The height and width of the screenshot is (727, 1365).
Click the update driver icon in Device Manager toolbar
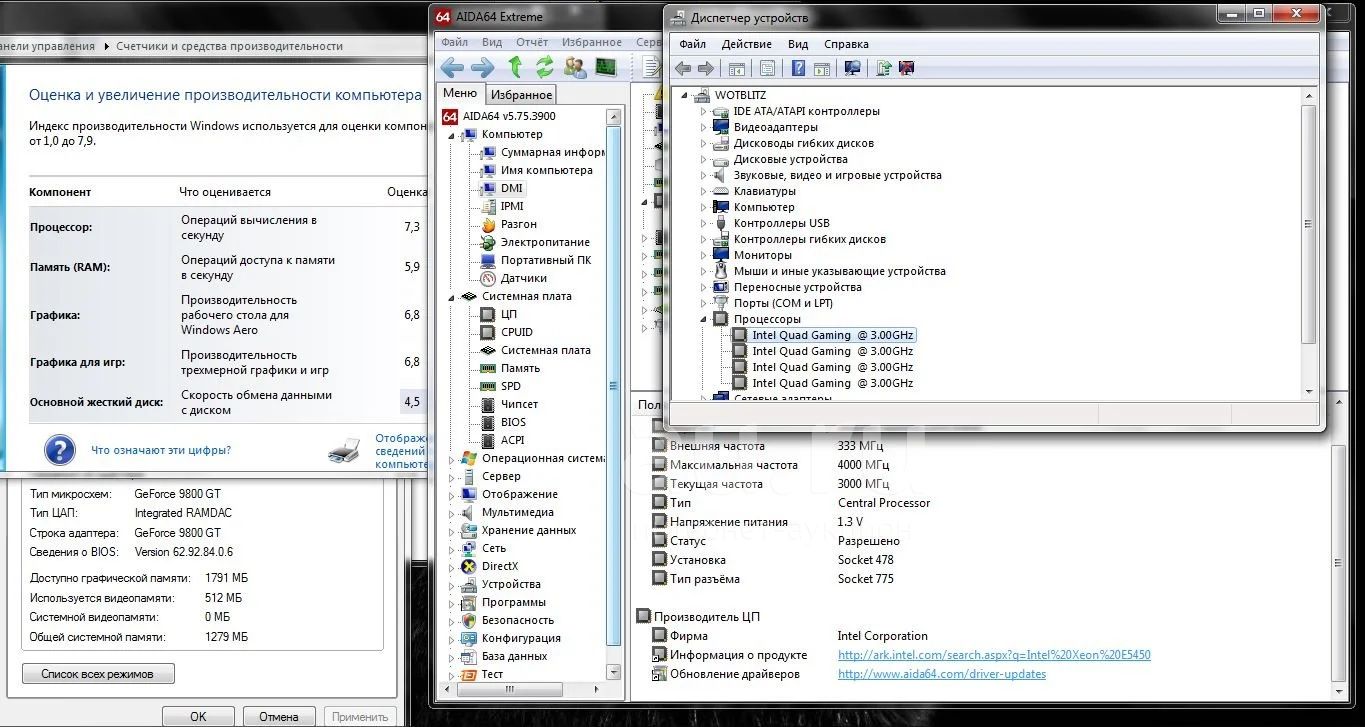pos(883,68)
